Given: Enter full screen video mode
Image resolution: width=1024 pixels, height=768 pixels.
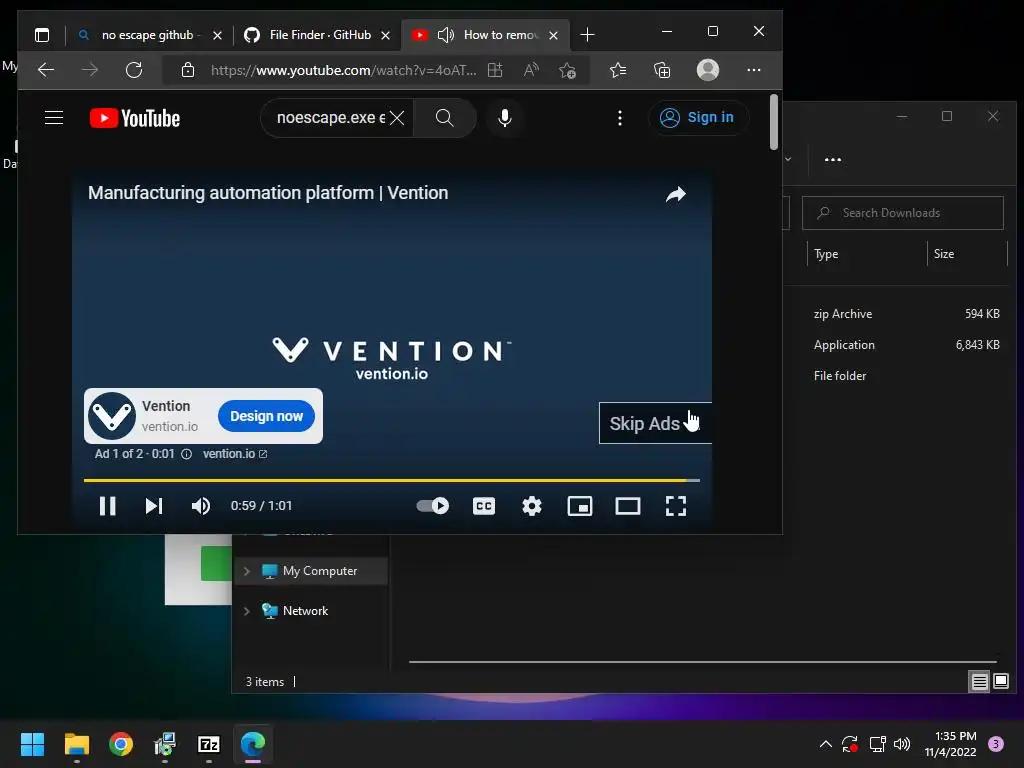Looking at the screenshot, I should 676,505.
